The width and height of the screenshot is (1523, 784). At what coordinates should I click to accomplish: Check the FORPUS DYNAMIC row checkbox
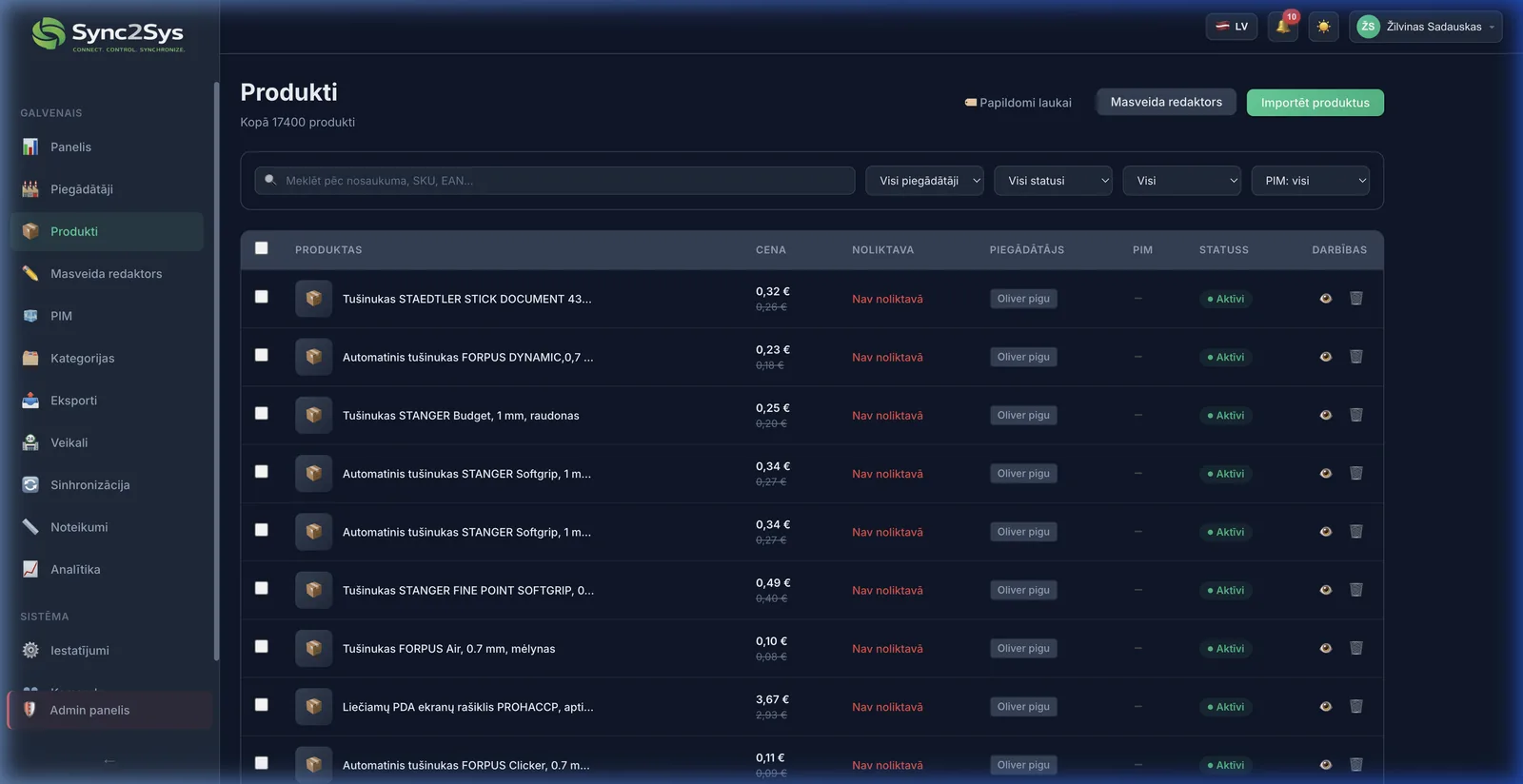(x=262, y=355)
